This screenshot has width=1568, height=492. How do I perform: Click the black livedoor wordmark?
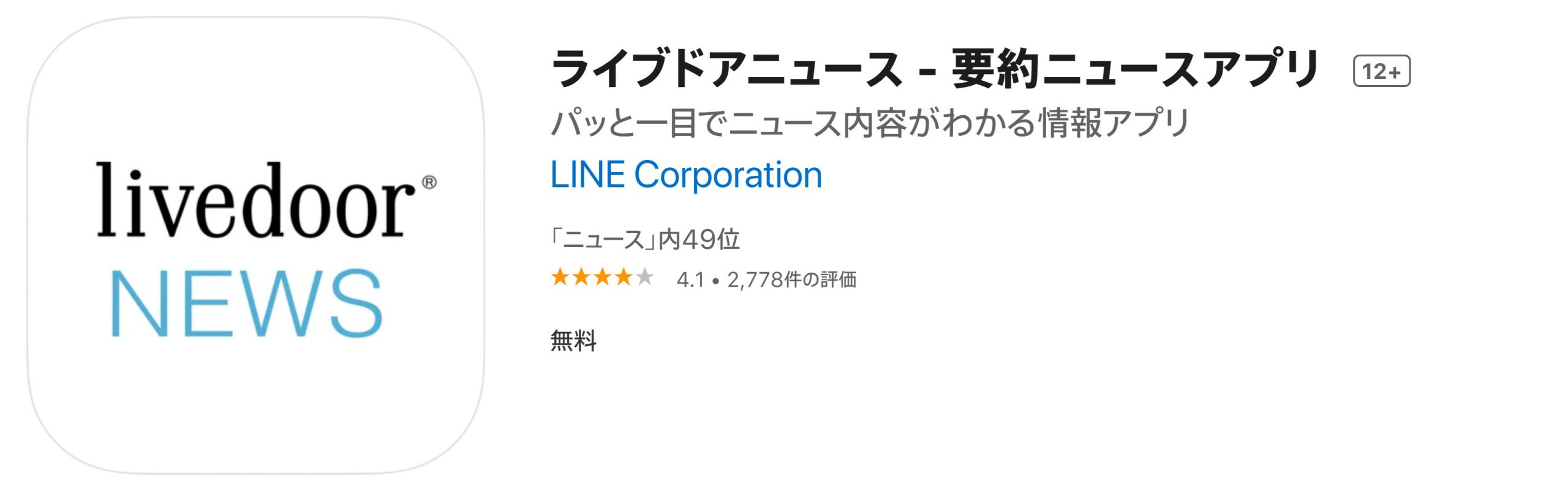(254, 201)
